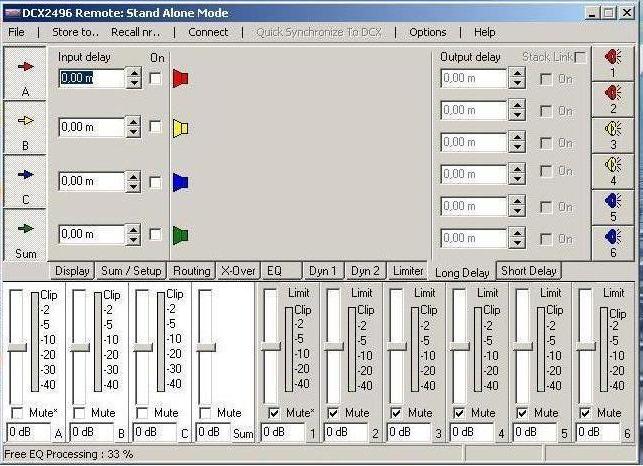Increase output 5 delay with up arrow
The height and width of the screenshot is (466, 643).
[517, 201]
